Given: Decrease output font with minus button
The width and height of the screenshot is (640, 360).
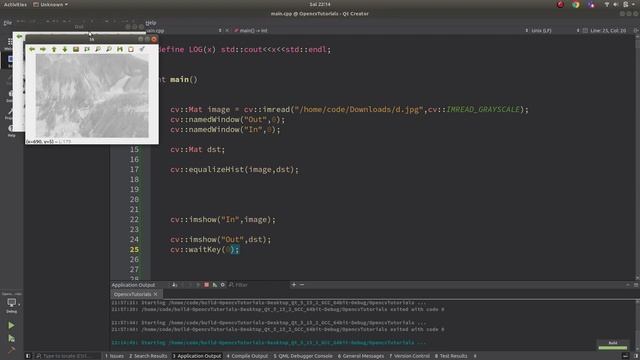Looking at the screenshot, I should pyautogui.click(x=302, y=285).
